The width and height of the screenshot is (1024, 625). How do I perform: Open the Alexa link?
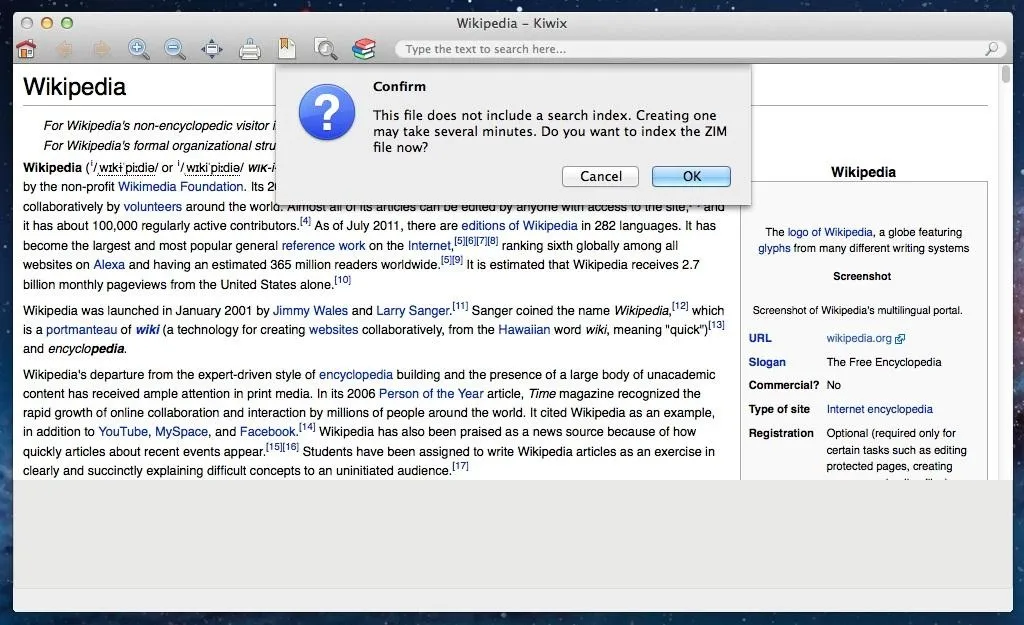click(109, 265)
